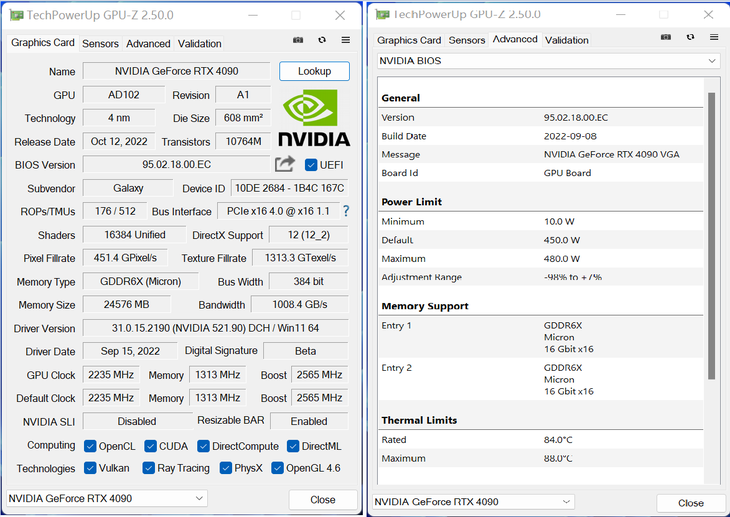Toggle the Vulkan checkbox

(90, 468)
